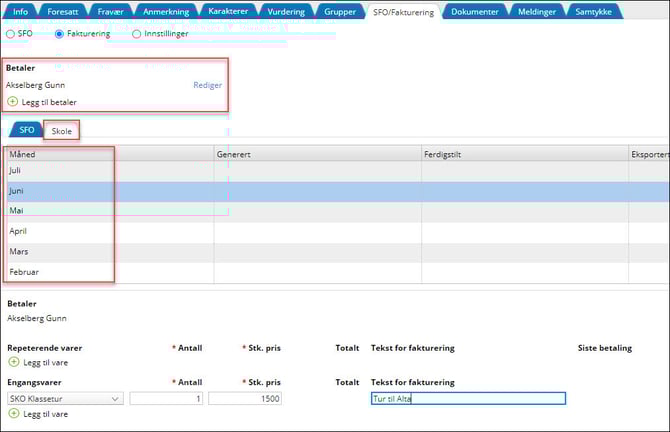
Task: Select the Februar month row
Action: (x=60, y=272)
